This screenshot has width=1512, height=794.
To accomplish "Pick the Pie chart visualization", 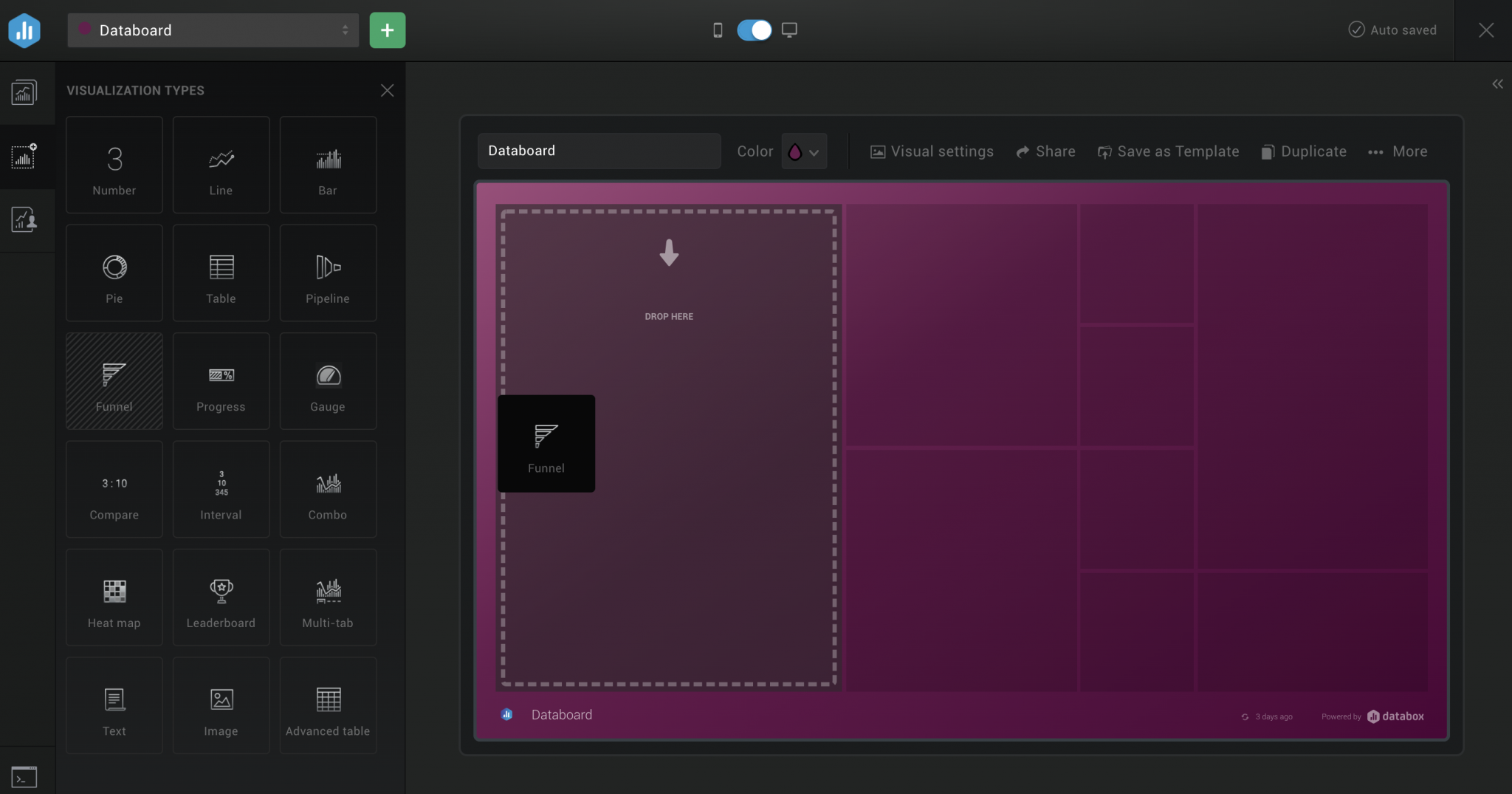I will [x=114, y=273].
